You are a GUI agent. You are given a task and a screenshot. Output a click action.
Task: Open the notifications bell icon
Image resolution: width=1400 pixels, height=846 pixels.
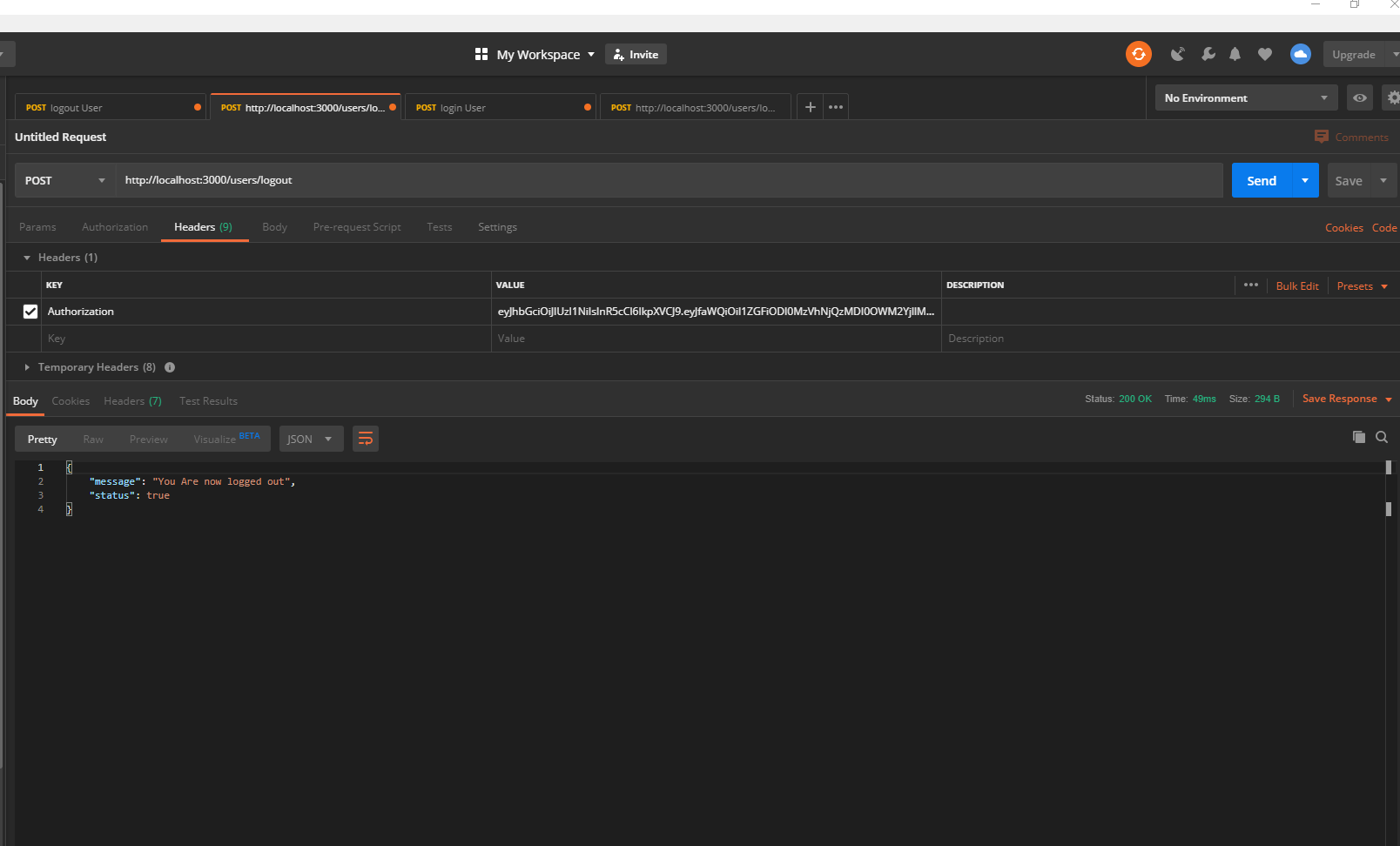1235,54
